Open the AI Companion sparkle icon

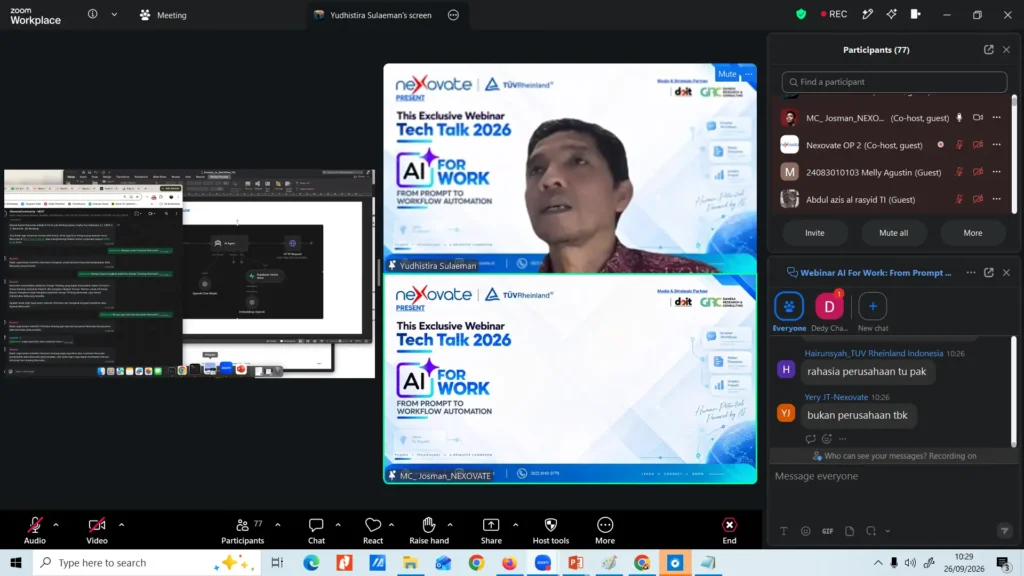coord(891,14)
